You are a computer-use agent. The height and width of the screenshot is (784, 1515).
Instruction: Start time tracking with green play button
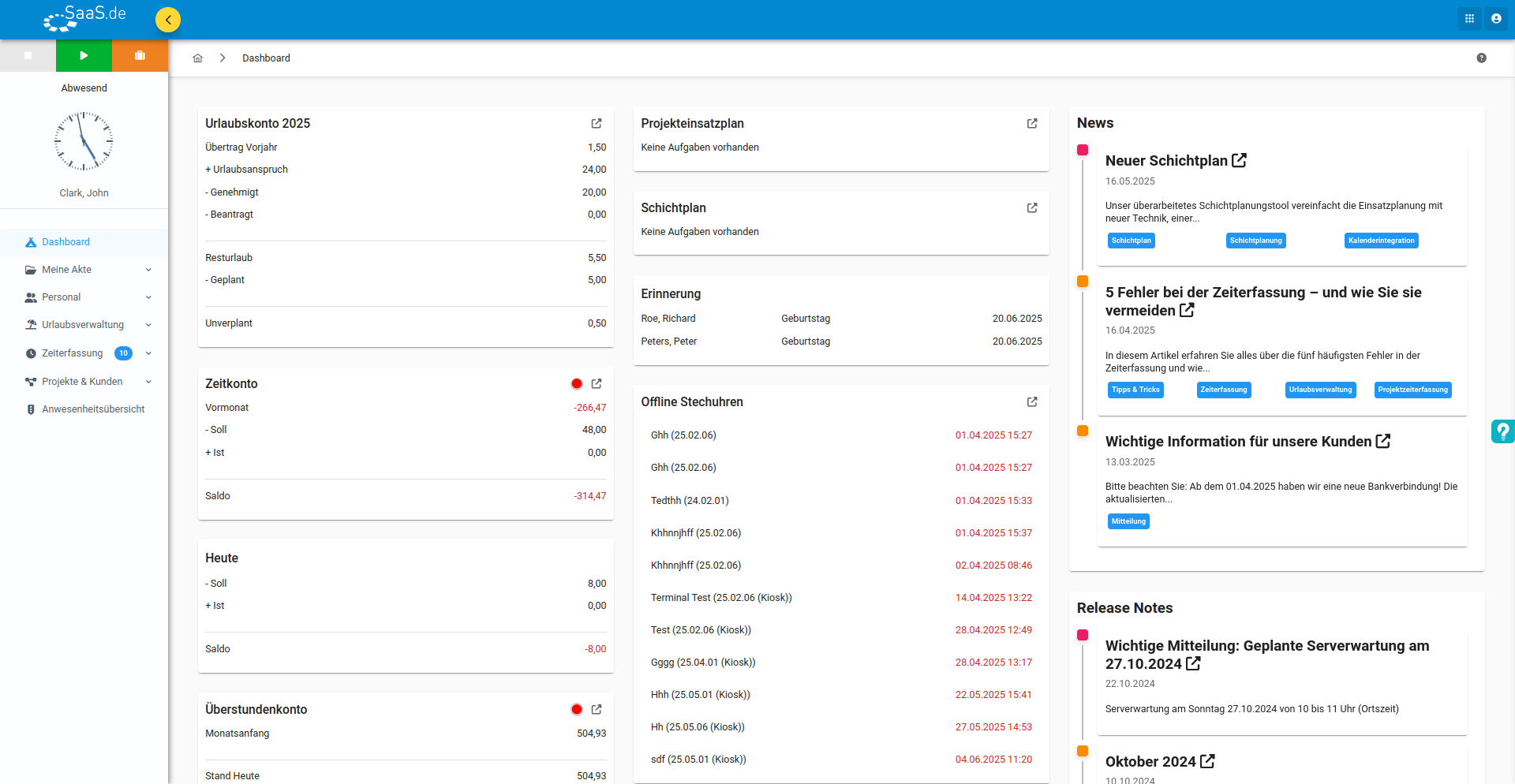pos(84,55)
